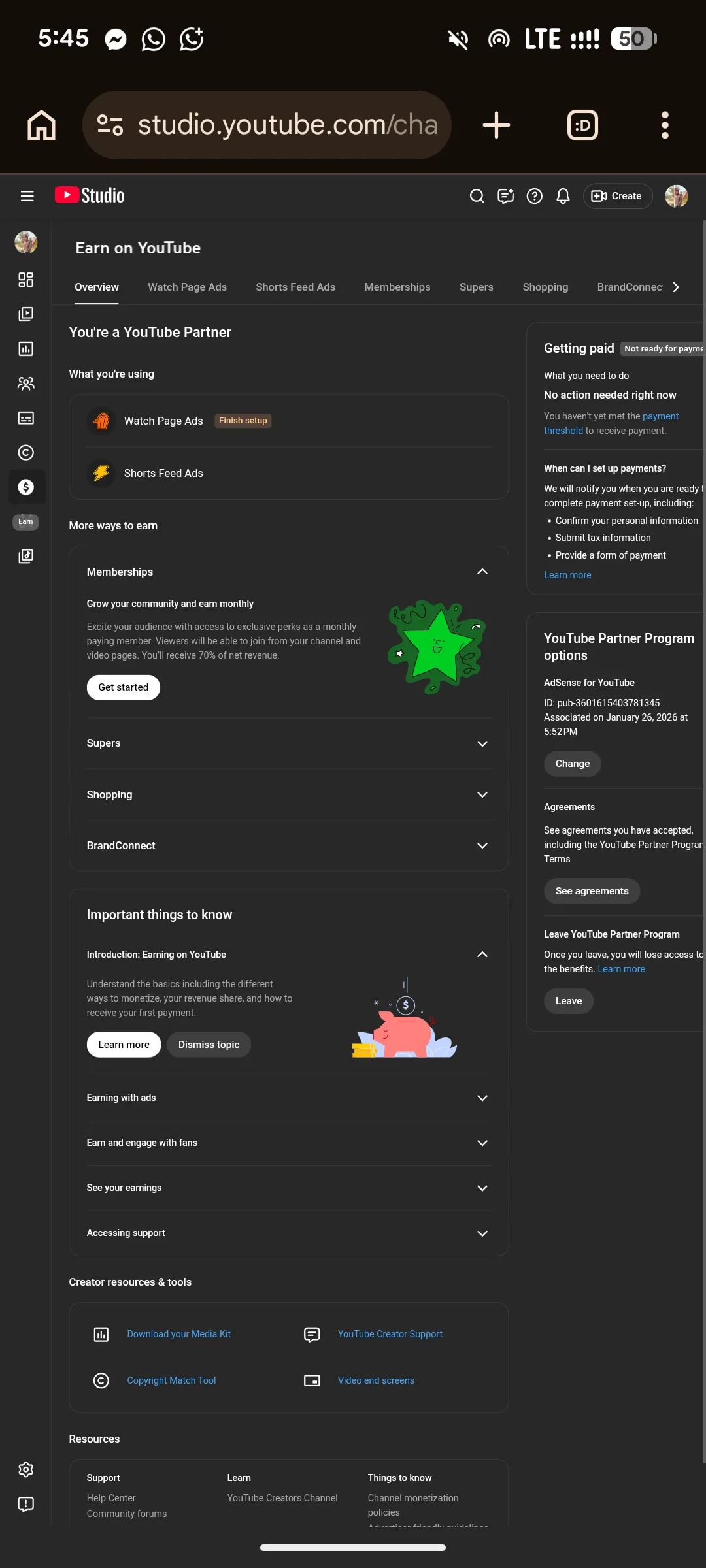Open the notifications bell
This screenshot has height=1568, width=706.
pyautogui.click(x=563, y=196)
